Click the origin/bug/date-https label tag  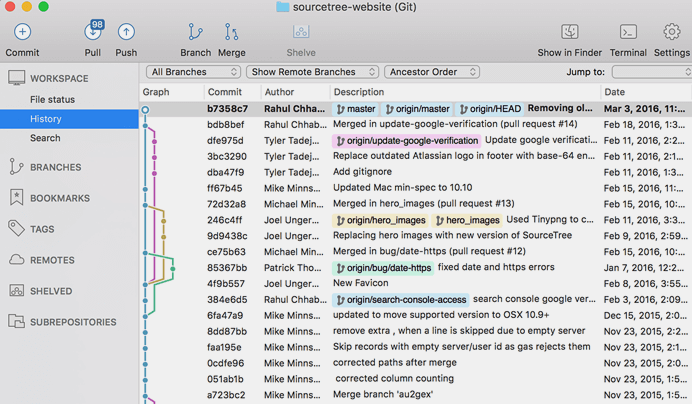point(383,268)
